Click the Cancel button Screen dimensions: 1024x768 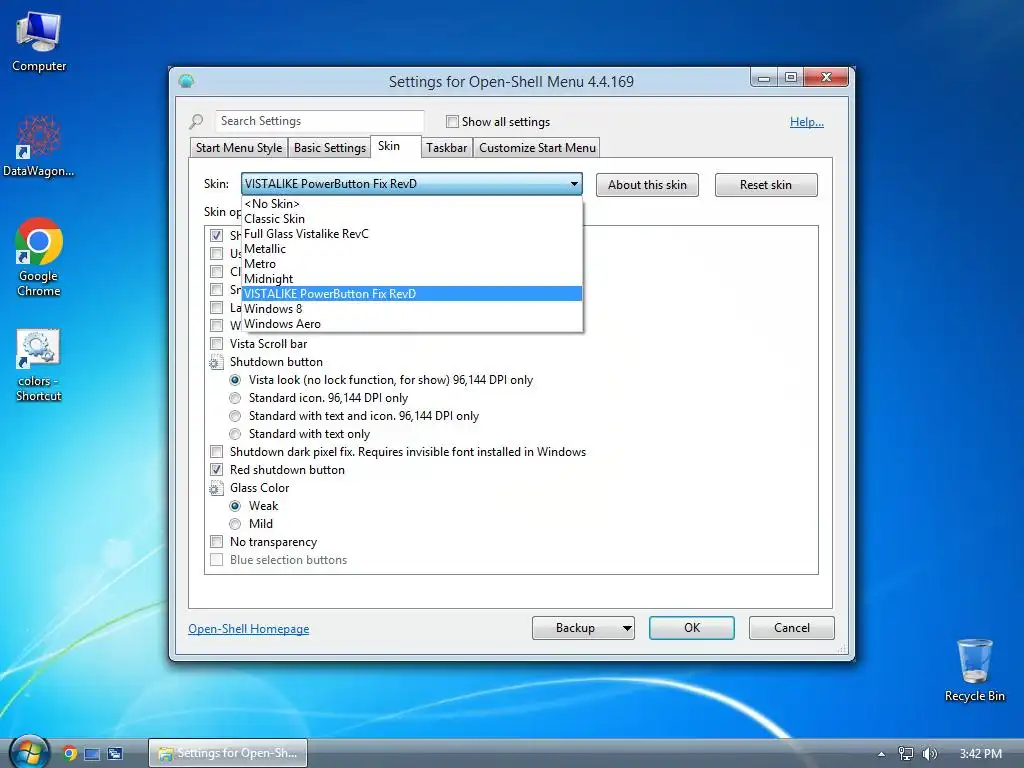coord(792,628)
